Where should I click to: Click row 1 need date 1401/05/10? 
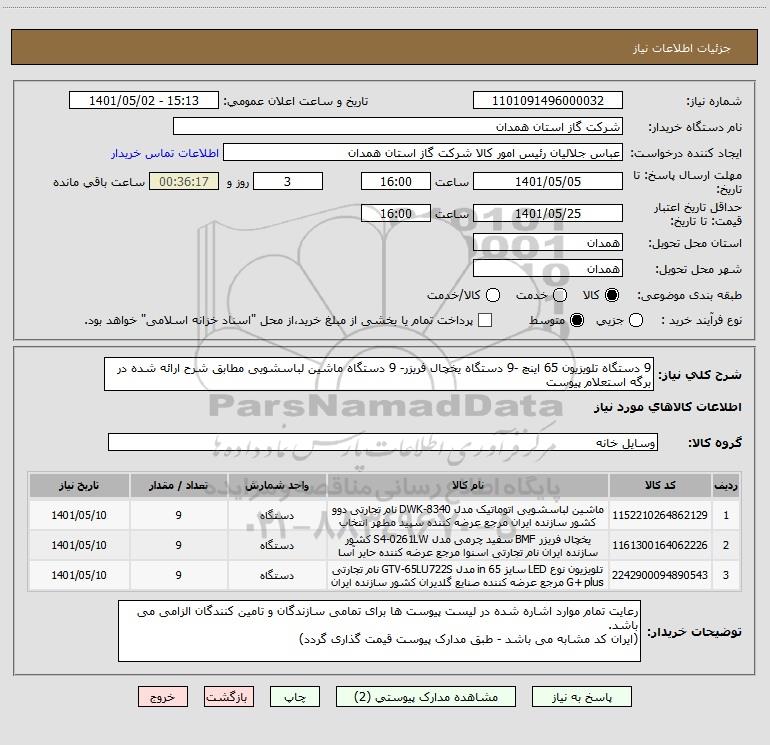(x=79, y=515)
